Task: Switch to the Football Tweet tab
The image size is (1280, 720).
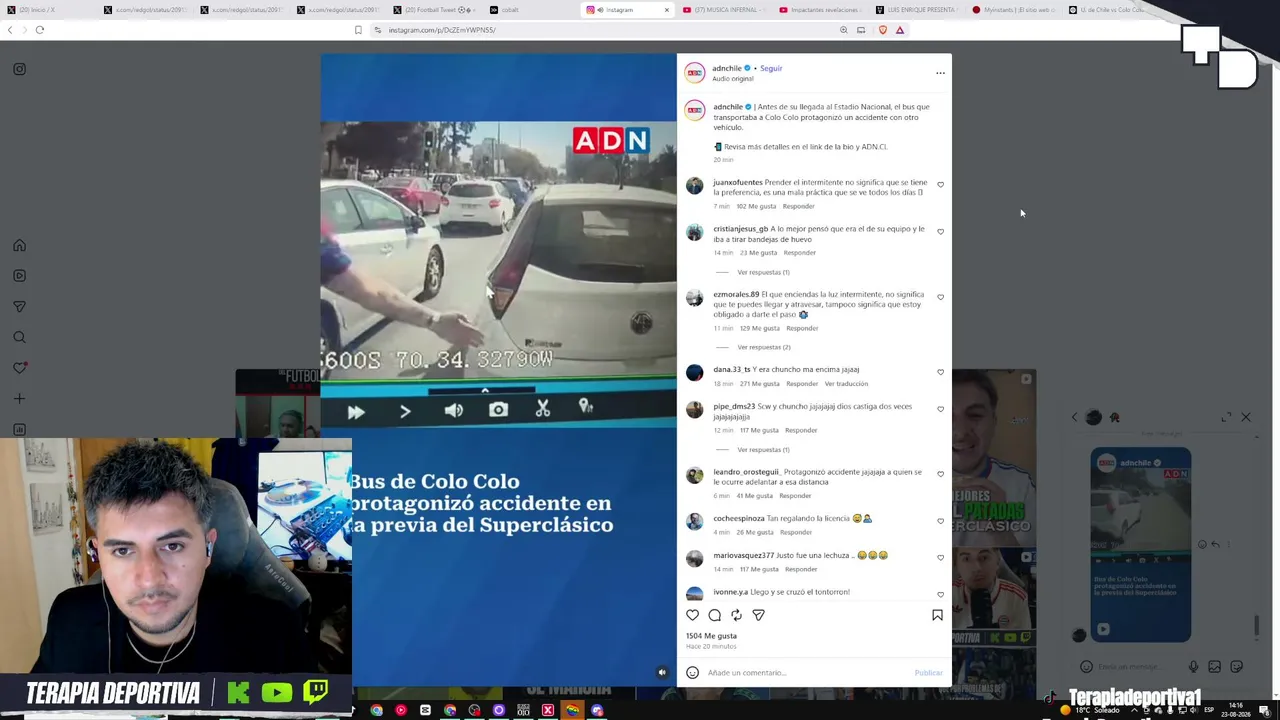Action: (x=435, y=10)
